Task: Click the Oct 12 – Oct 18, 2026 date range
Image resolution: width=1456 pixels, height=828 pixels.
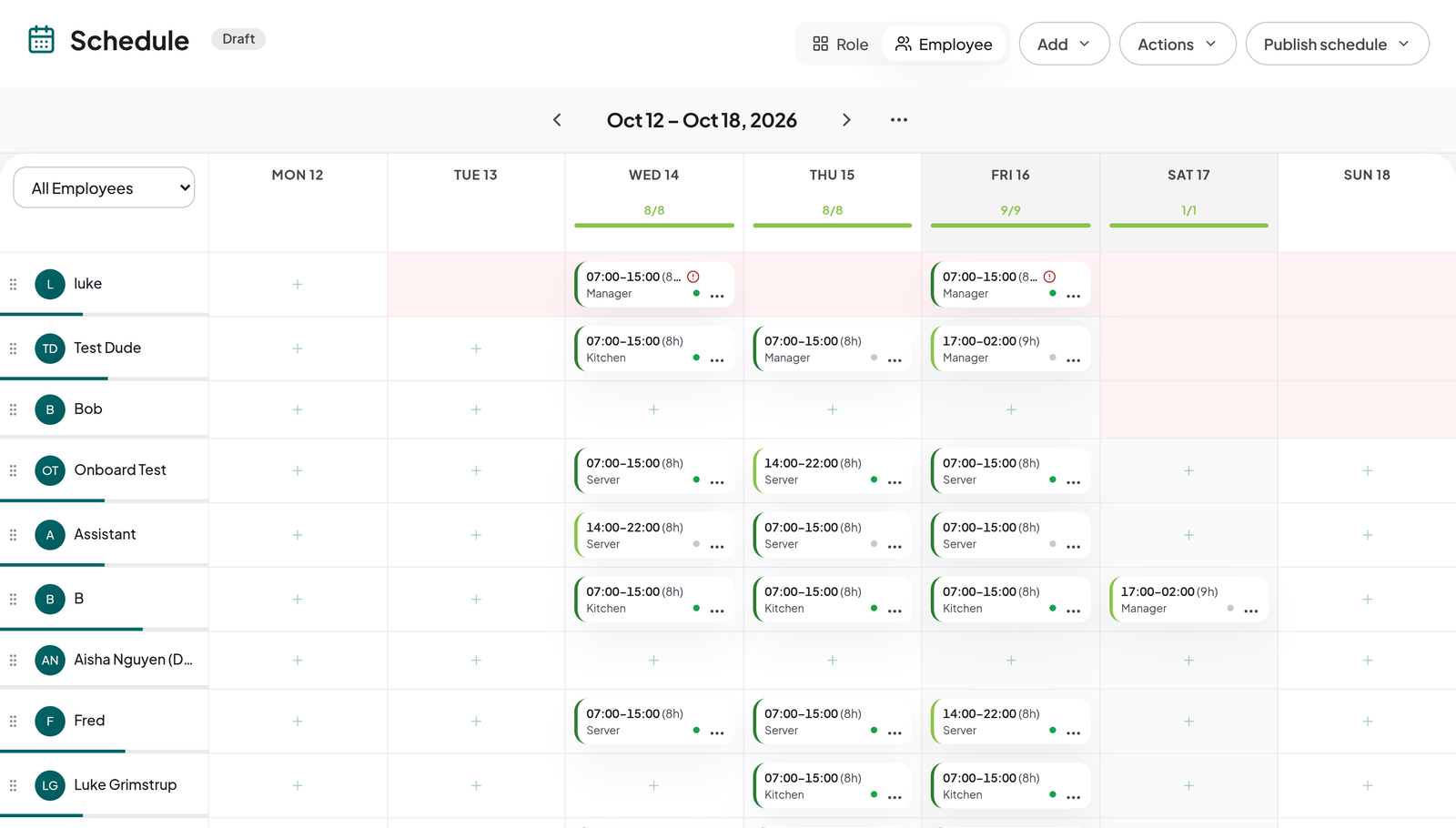Action: pyautogui.click(x=702, y=120)
